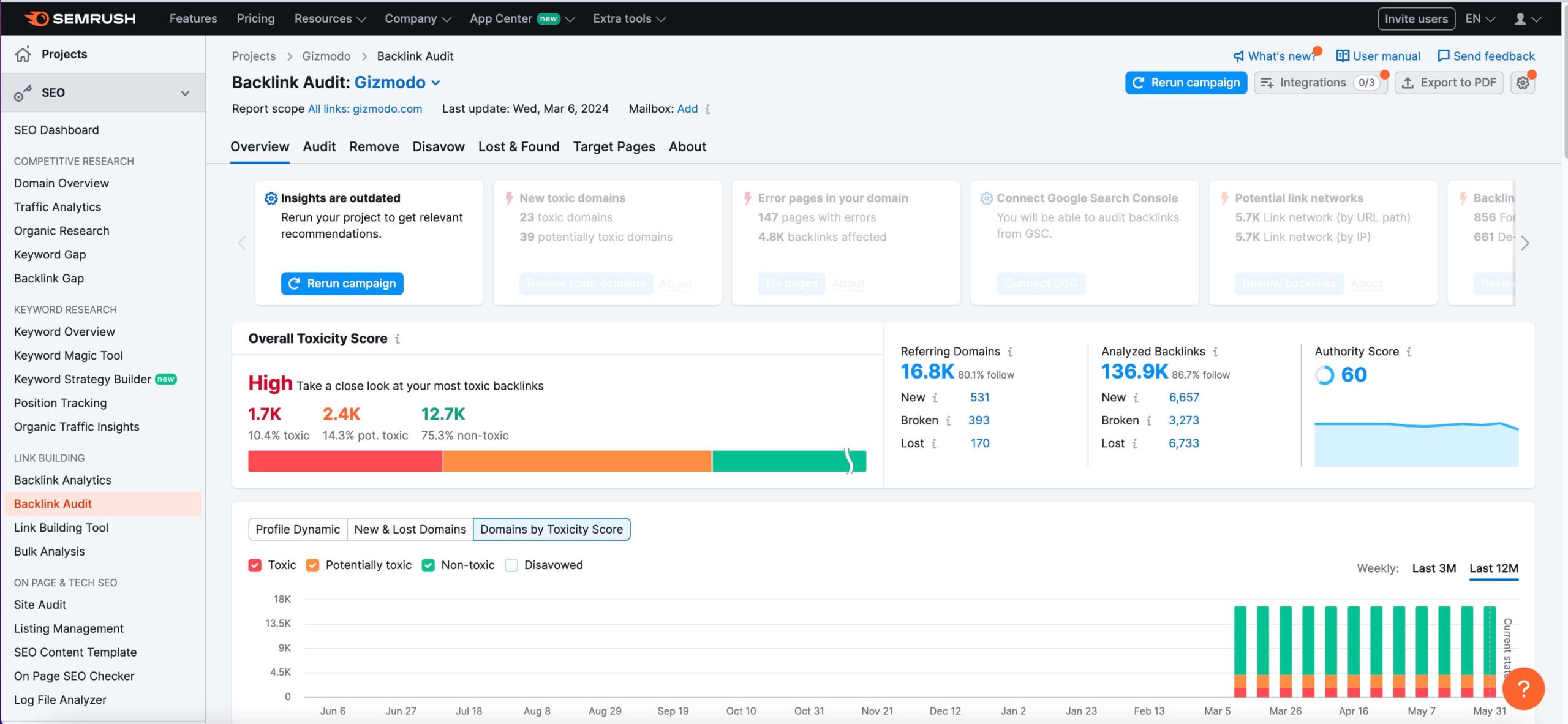Go to previous insights card with left arrow
Image resolution: width=1568 pixels, height=724 pixels.
[242, 243]
